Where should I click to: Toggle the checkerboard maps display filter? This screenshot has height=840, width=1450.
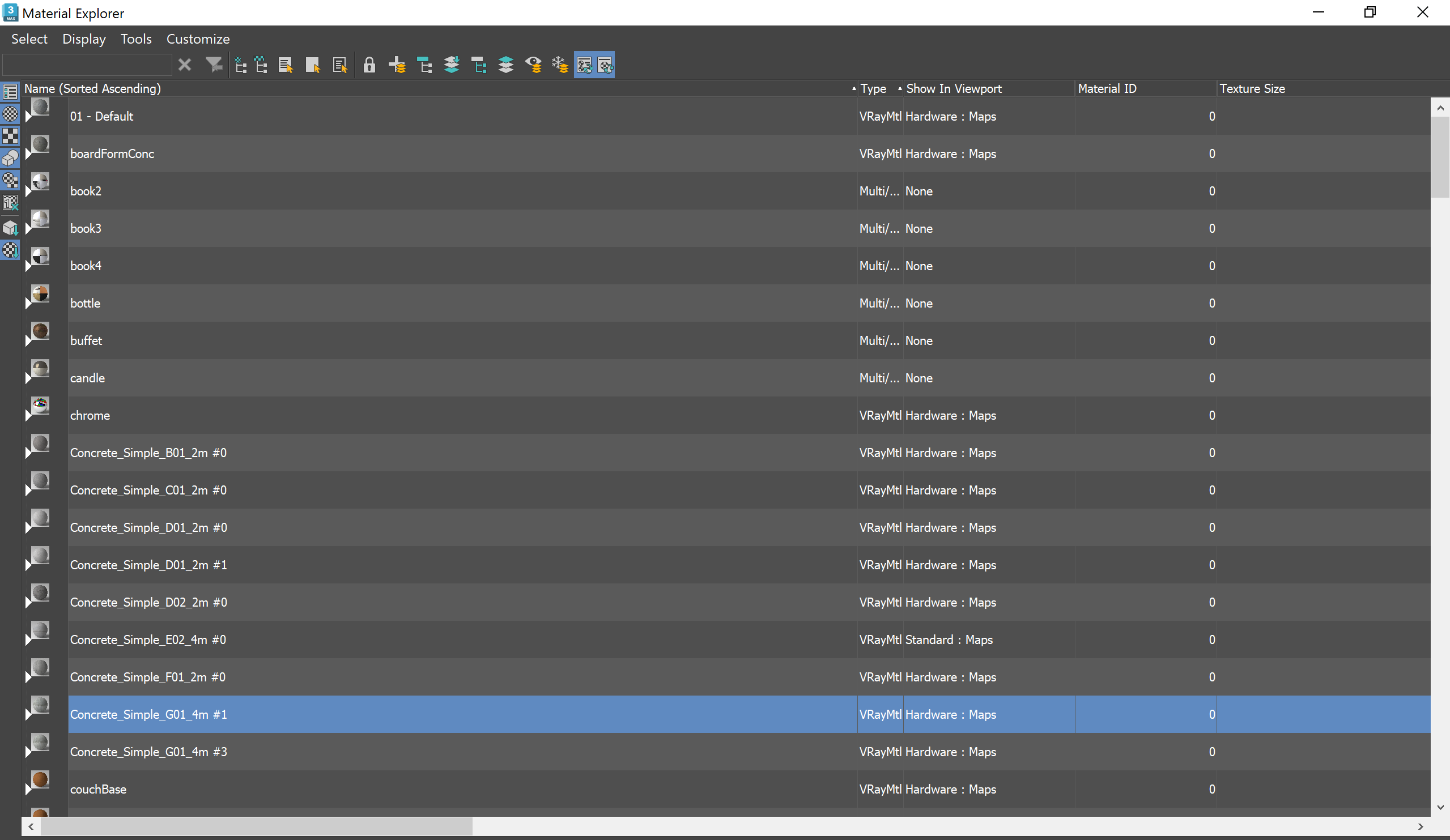tap(10, 136)
